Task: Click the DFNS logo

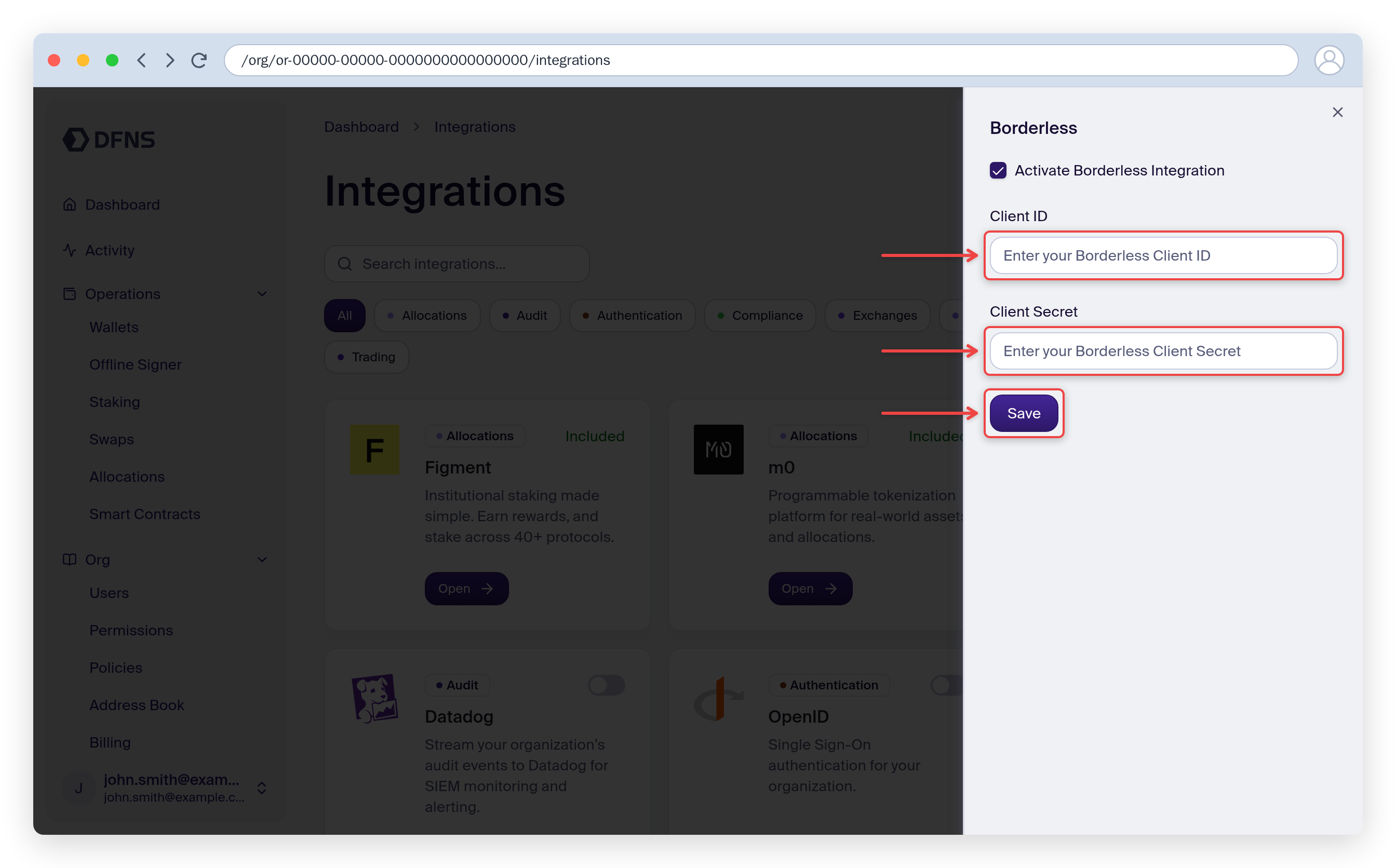Action: coord(109,140)
